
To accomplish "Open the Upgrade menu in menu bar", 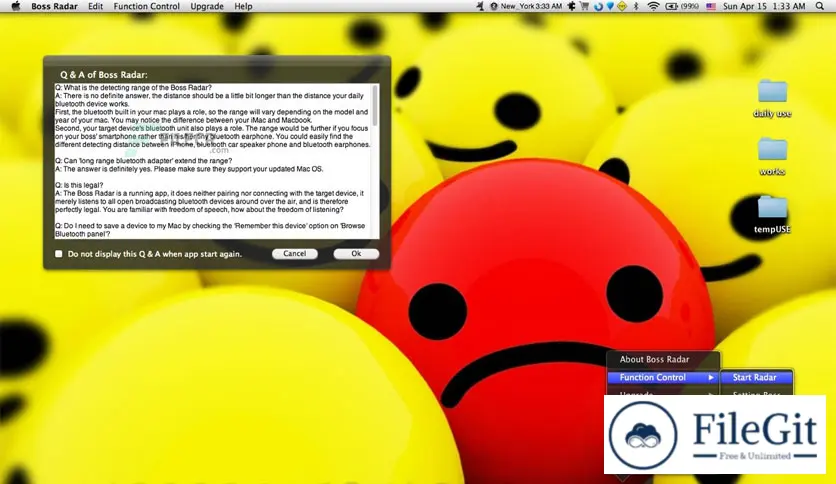I will 207,6.
